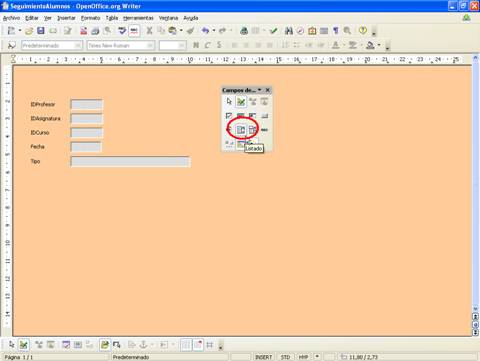Open Find and Replace binoculars icon
The width and height of the screenshot is (480, 361).
click(x=289, y=31)
